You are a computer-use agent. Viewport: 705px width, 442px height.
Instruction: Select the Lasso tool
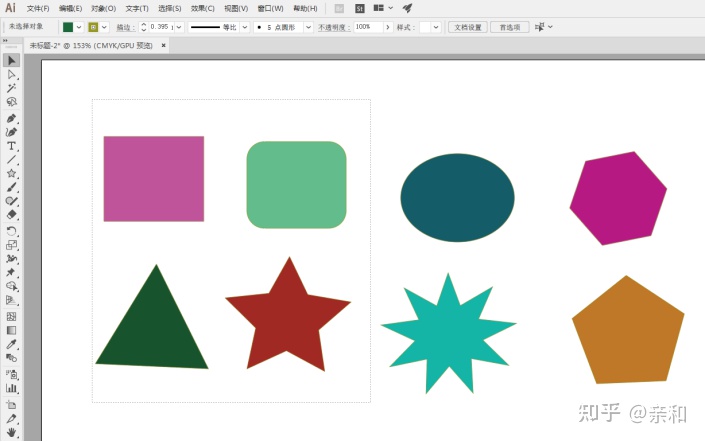[12, 102]
